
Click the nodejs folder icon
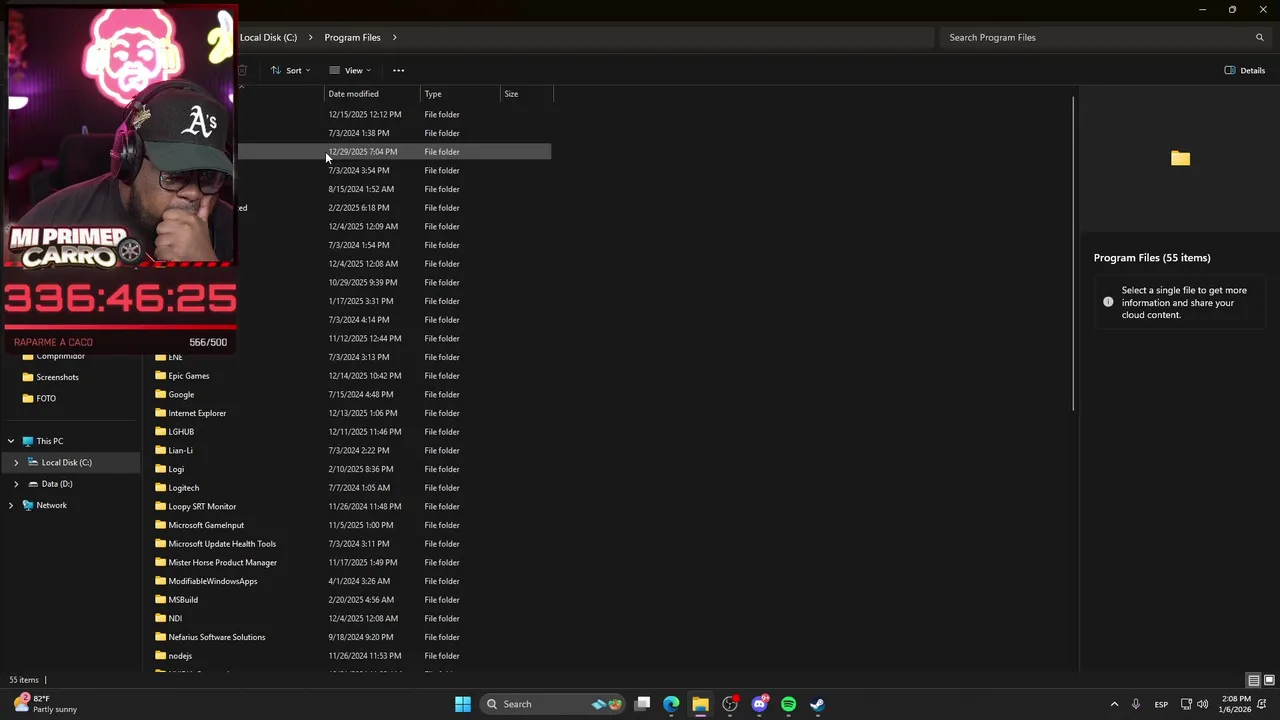(160, 656)
